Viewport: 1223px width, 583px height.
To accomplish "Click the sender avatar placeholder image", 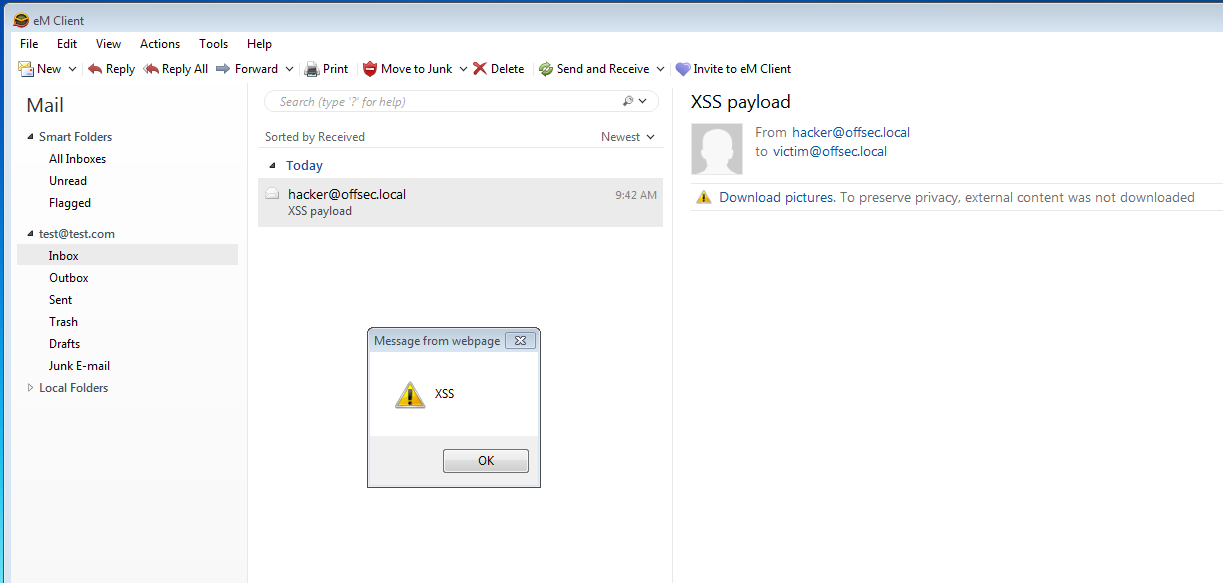I will 717,149.
